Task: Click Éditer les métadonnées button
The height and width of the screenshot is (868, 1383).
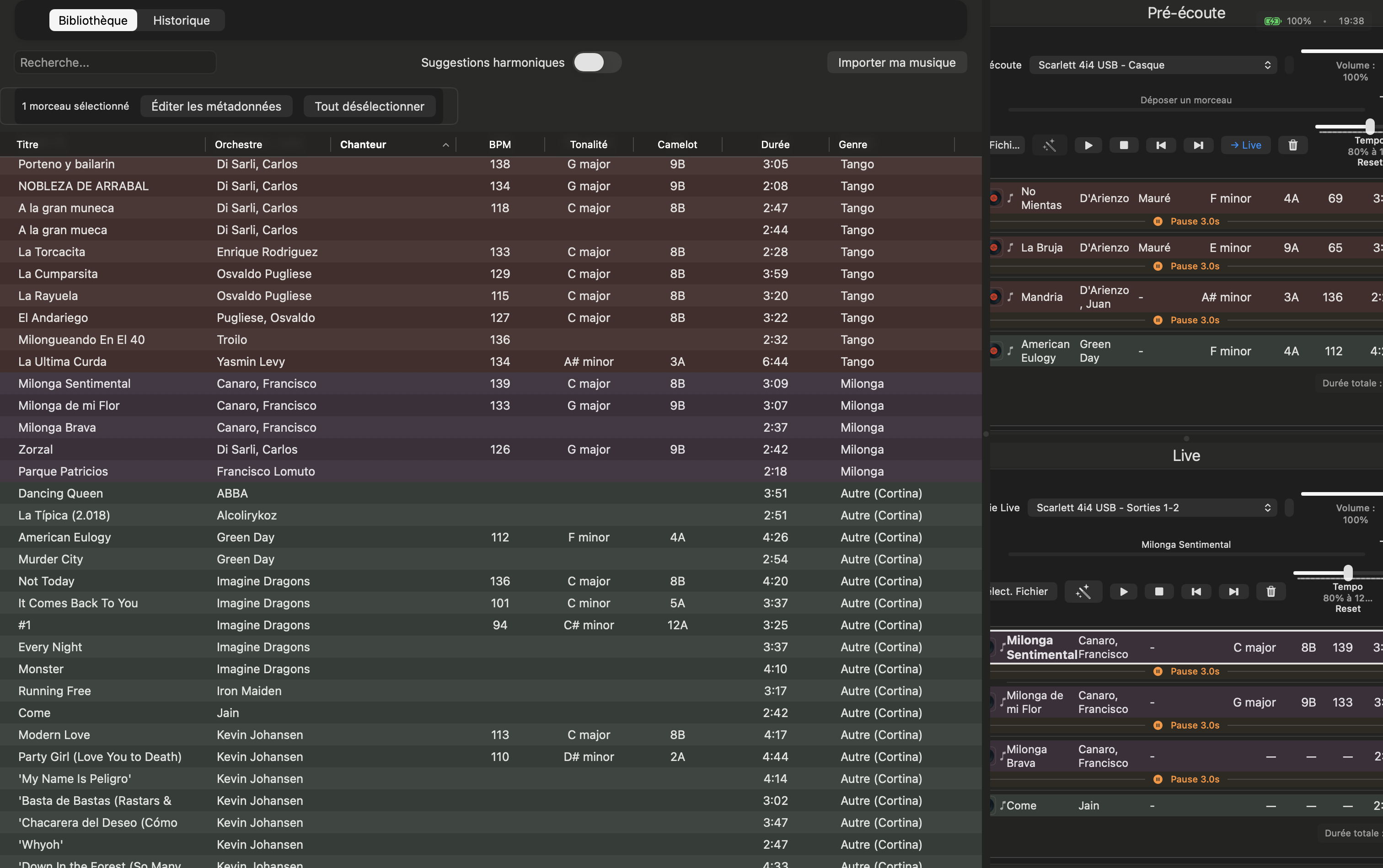Action: (216, 106)
